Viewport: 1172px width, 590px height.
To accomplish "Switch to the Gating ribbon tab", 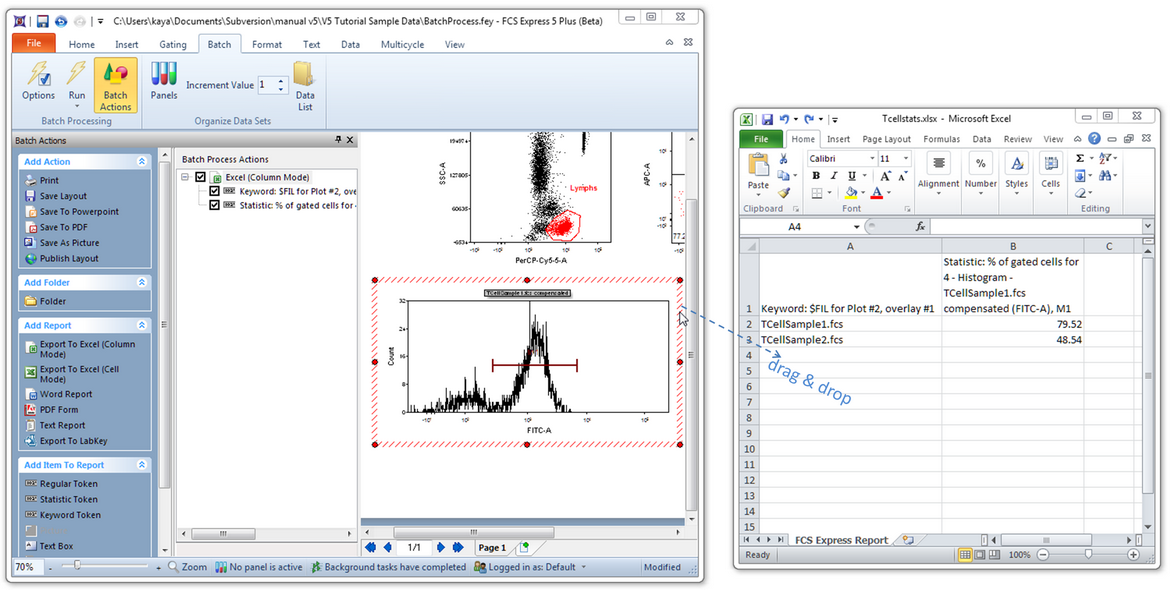I will click(x=173, y=44).
